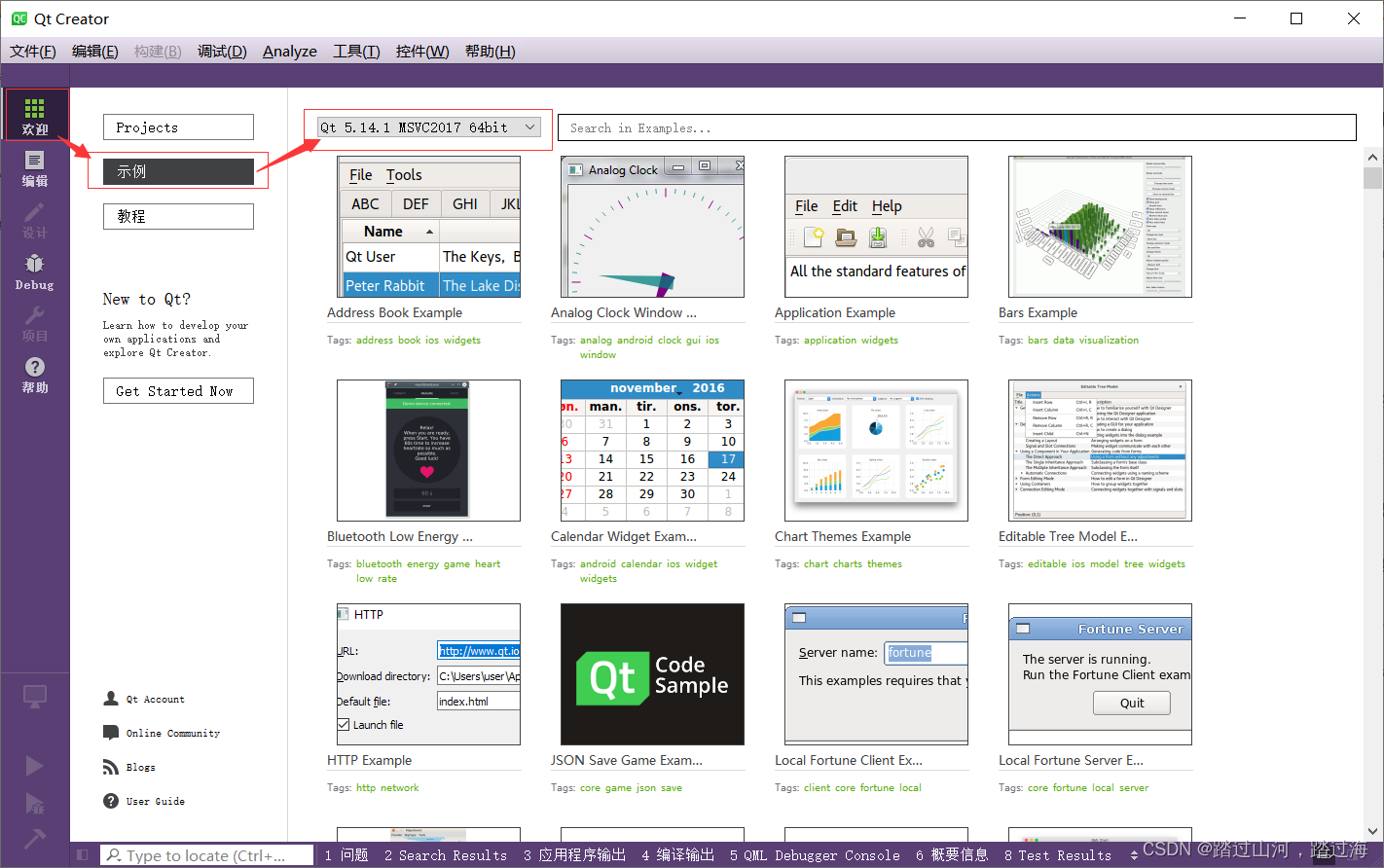Click the Qt Account person icon
Image resolution: width=1384 pixels, height=868 pixels.
pyautogui.click(x=111, y=699)
